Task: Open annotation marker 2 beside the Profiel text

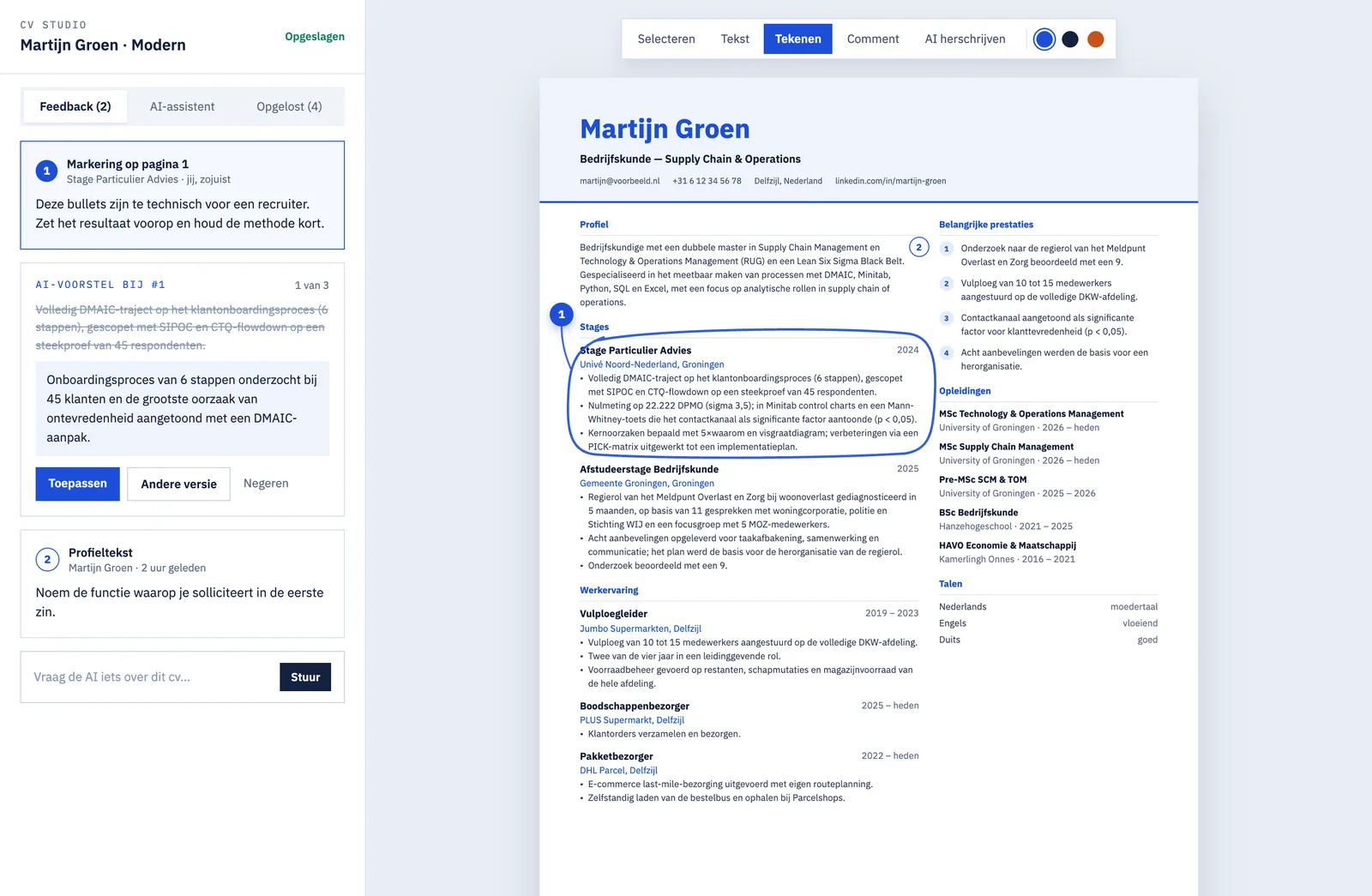Action: click(918, 248)
